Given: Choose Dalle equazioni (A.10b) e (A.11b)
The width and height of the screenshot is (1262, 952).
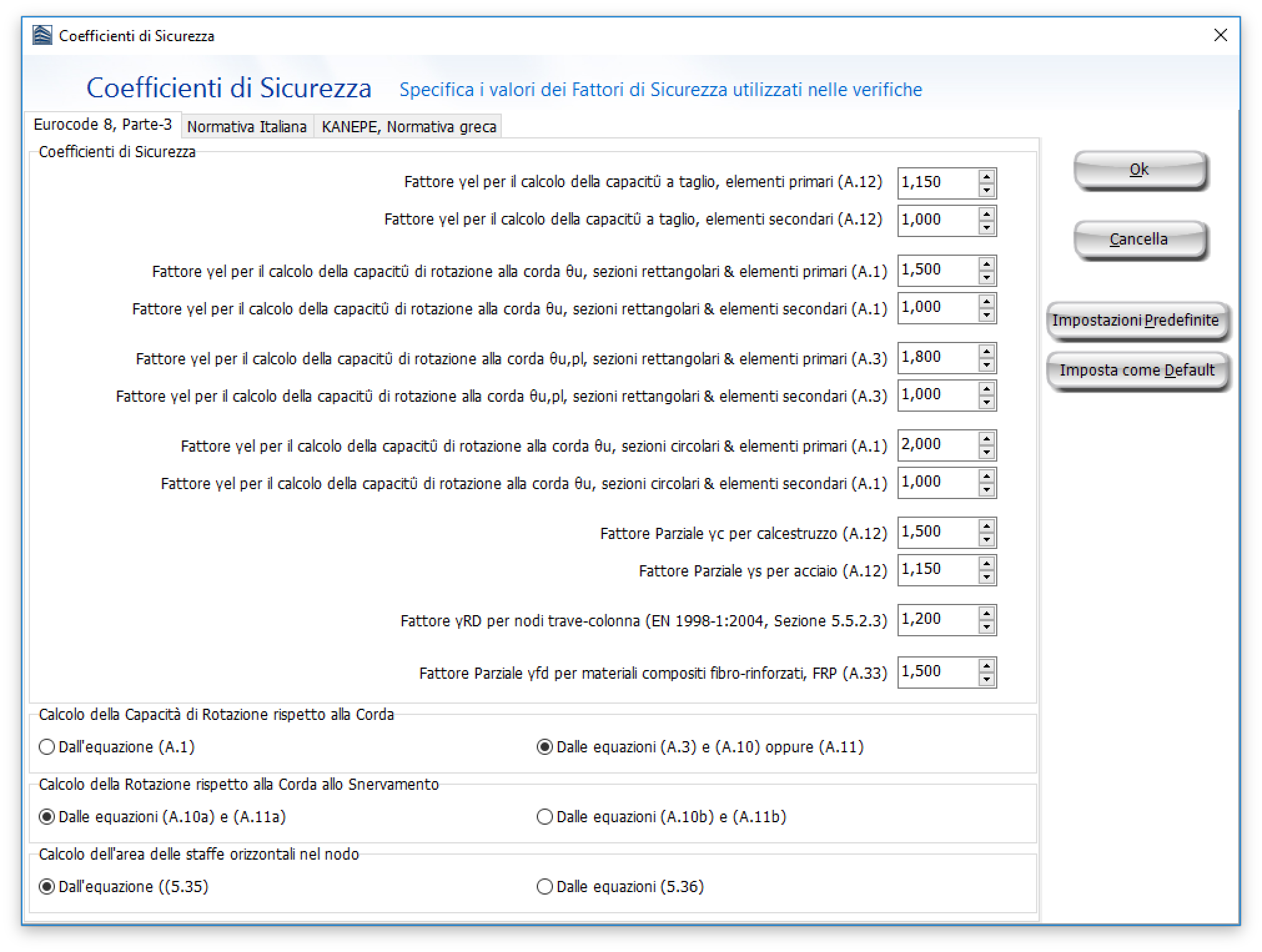Looking at the screenshot, I should point(545,817).
